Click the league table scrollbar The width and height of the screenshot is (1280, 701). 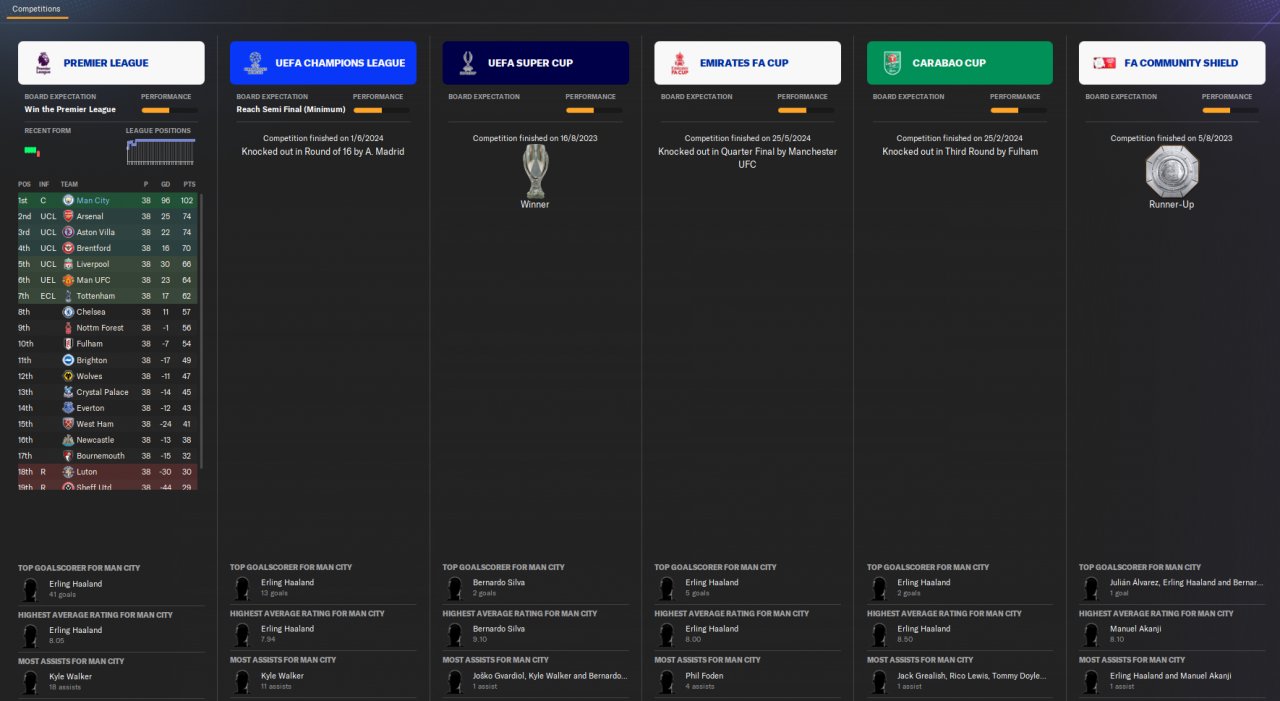point(201,330)
